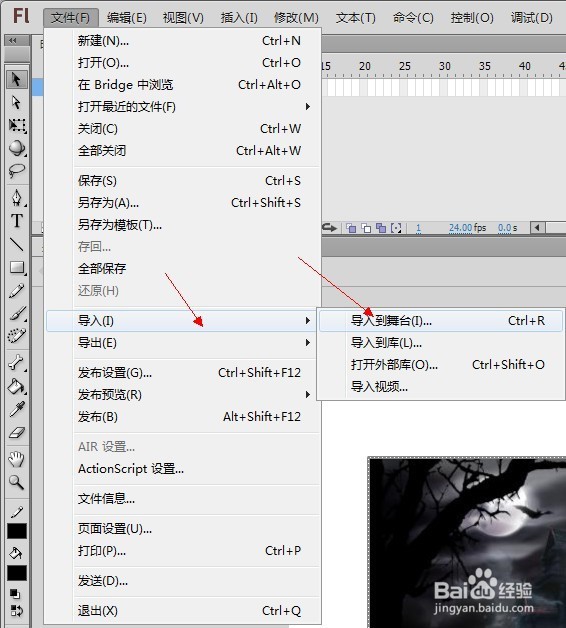Choose 另存为(A)... menu entry
This screenshot has width=566, height=628.
(x=183, y=203)
